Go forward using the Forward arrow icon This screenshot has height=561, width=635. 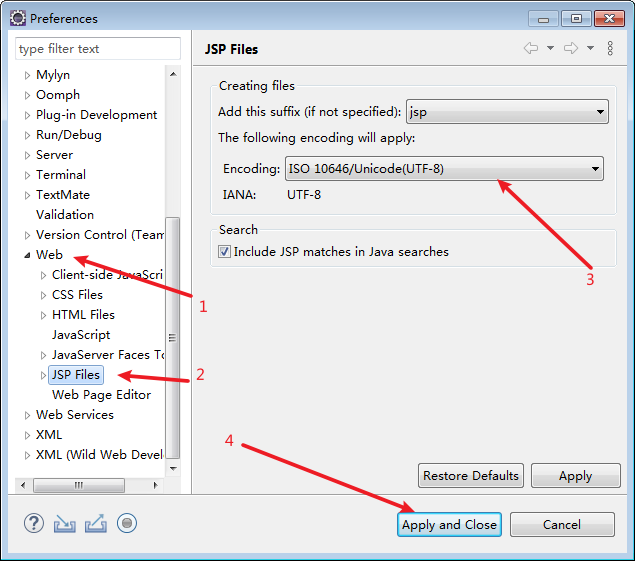[x=571, y=48]
